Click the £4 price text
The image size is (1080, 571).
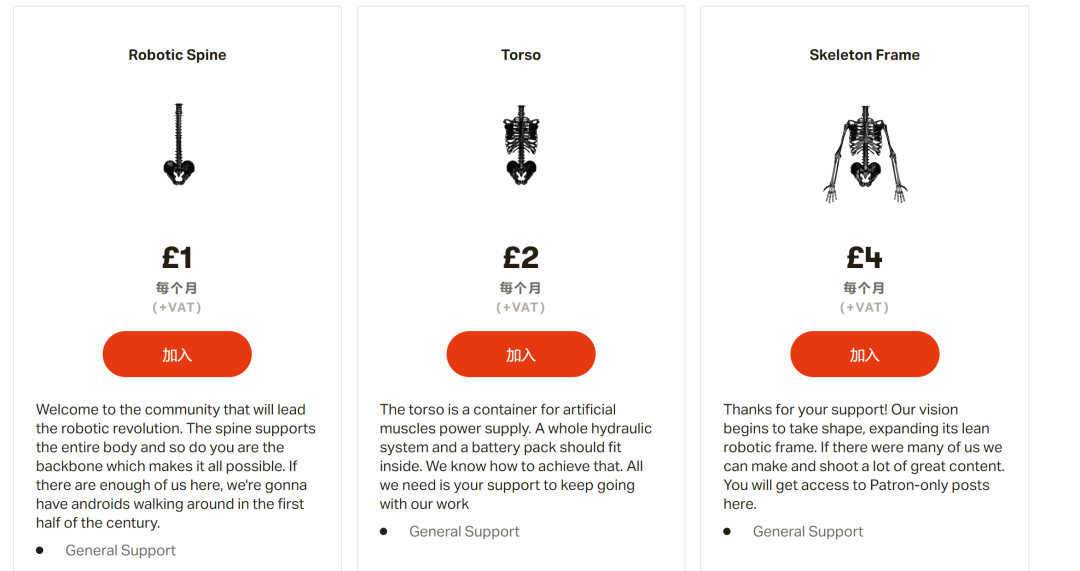[x=864, y=258]
